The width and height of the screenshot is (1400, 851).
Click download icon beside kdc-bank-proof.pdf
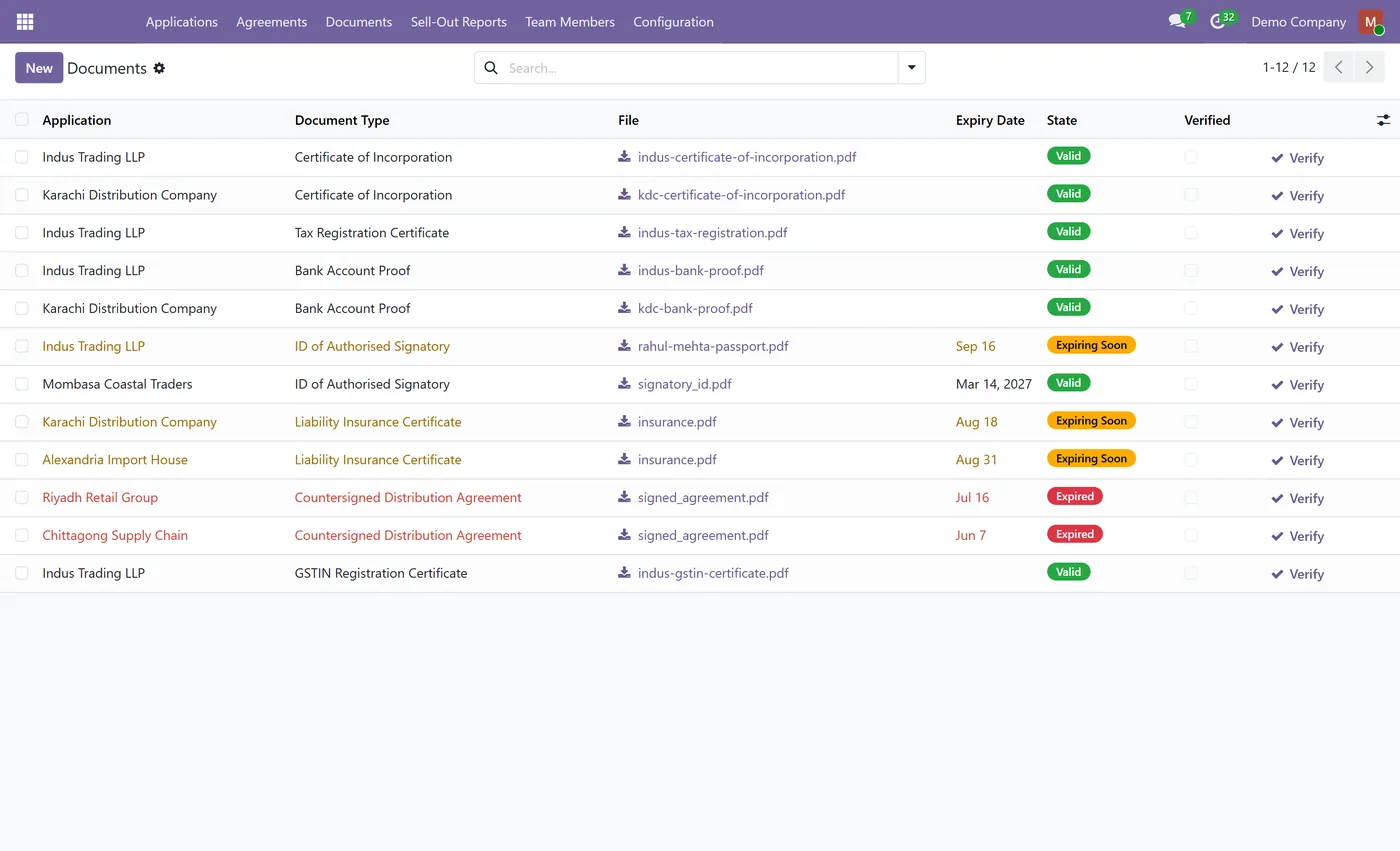624,308
